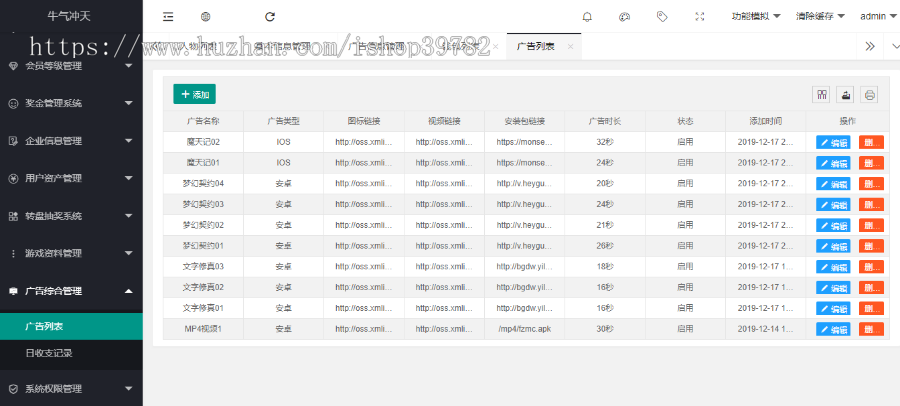Click the red delete button for MP4视频1
The image size is (900, 406).
pos(871,329)
